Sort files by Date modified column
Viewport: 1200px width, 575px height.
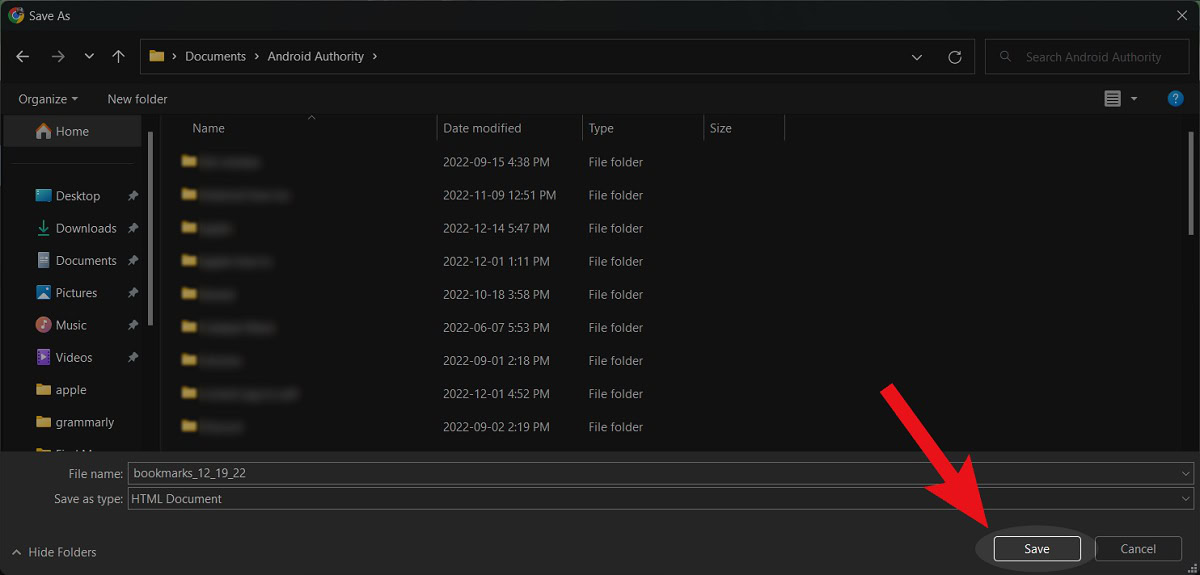pos(482,128)
